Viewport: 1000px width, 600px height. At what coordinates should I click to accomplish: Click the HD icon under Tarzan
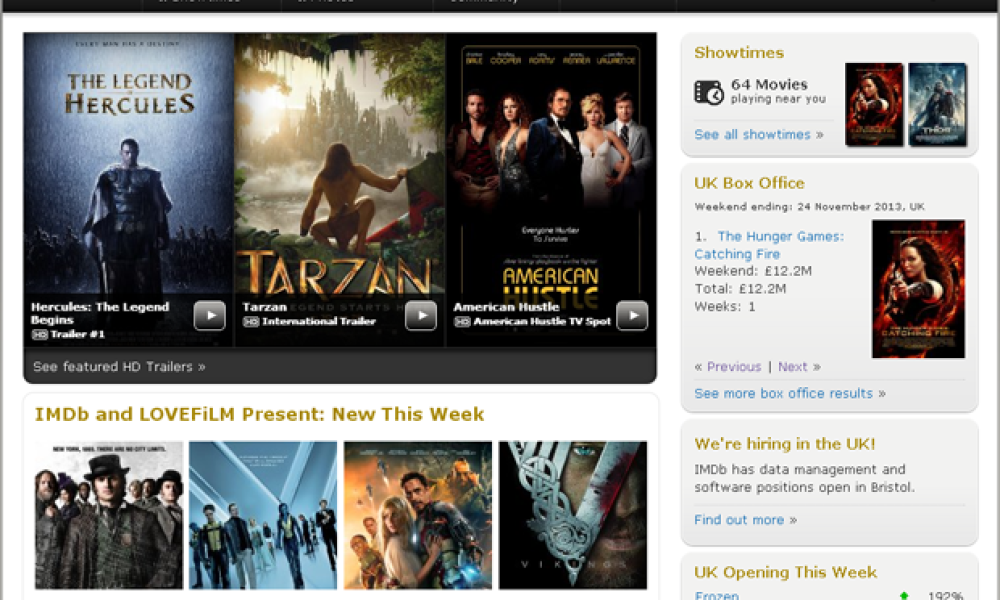pyautogui.click(x=251, y=322)
